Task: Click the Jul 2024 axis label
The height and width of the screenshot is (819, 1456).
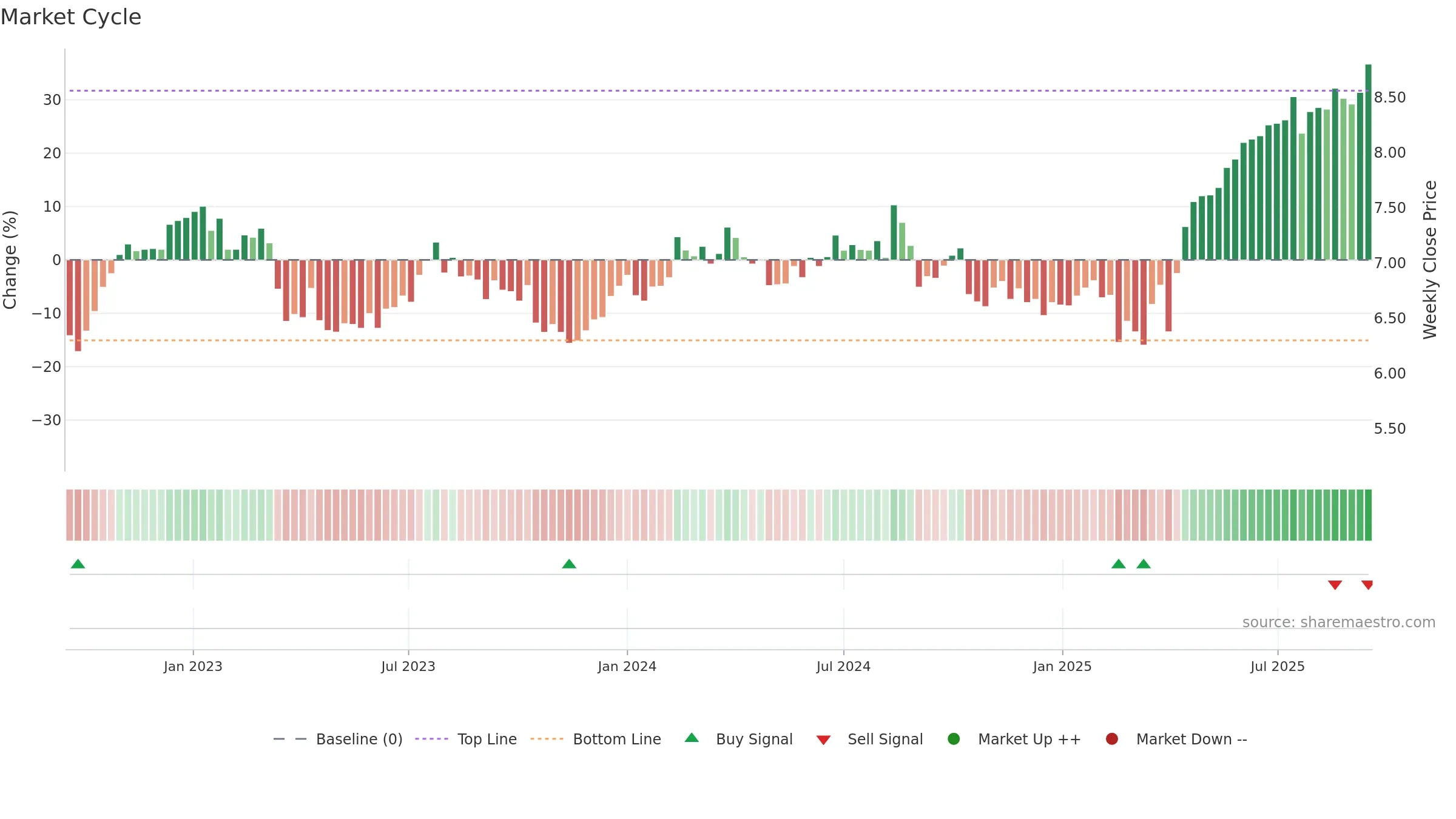Action: tap(843, 666)
